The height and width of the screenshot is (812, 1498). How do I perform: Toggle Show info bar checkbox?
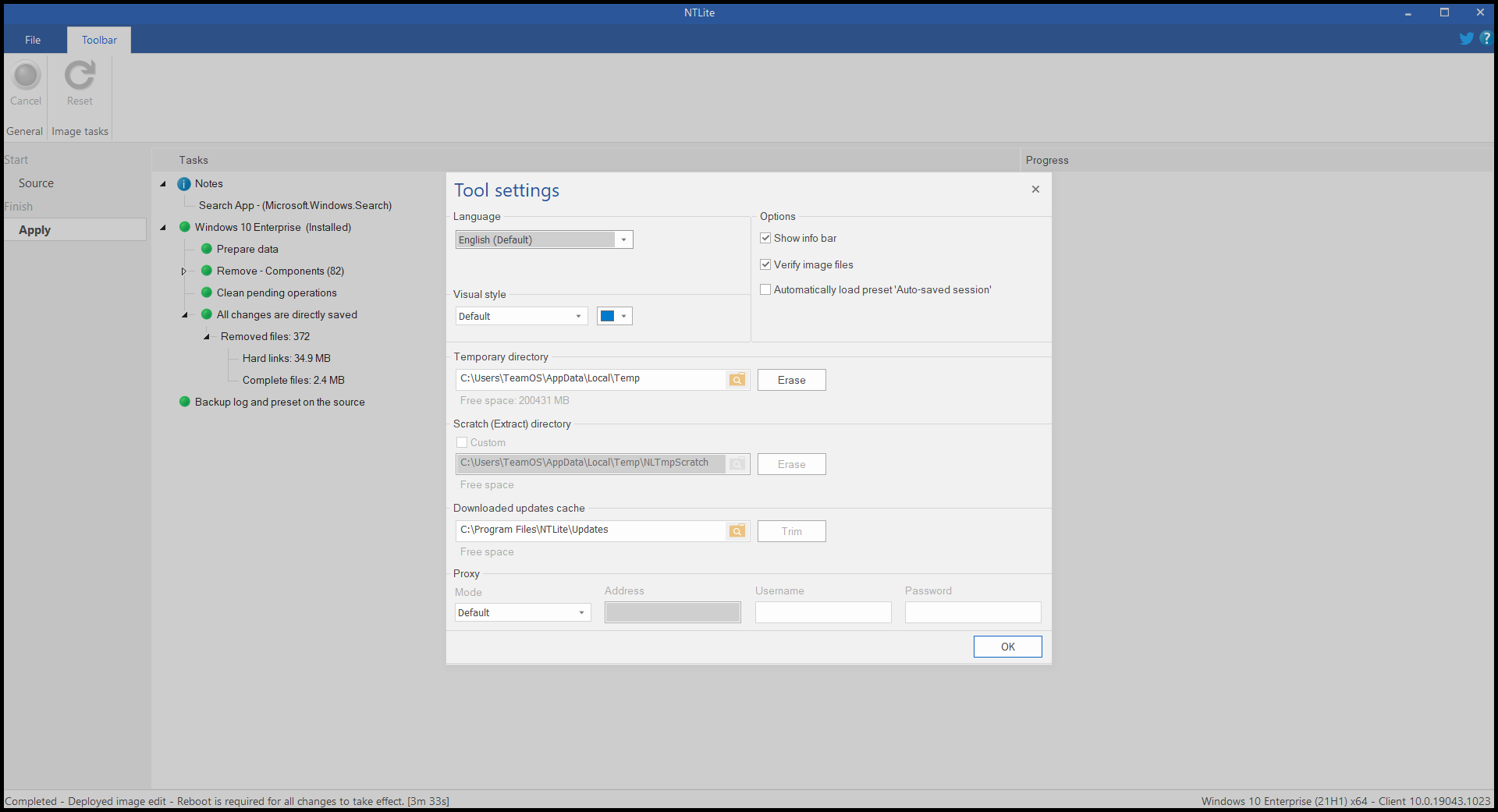[x=765, y=238]
